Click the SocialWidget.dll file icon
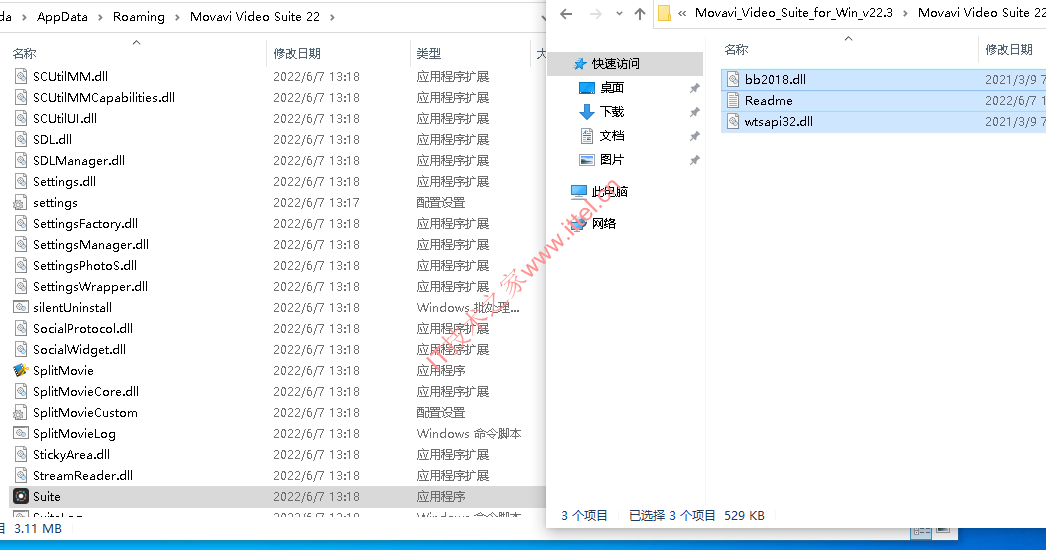 point(21,350)
